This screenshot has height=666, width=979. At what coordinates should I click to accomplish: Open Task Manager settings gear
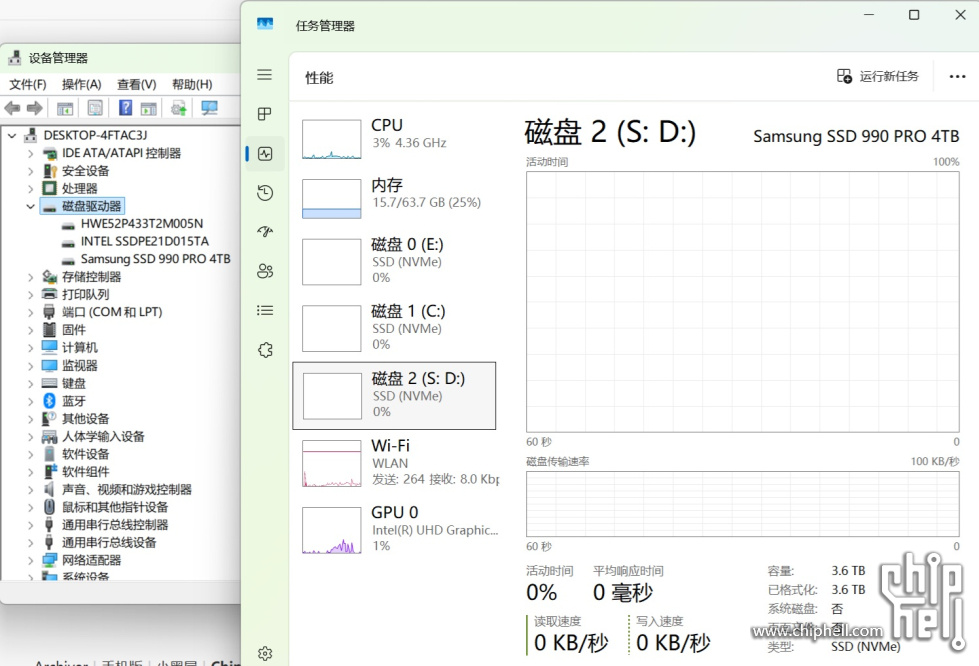pos(265,654)
